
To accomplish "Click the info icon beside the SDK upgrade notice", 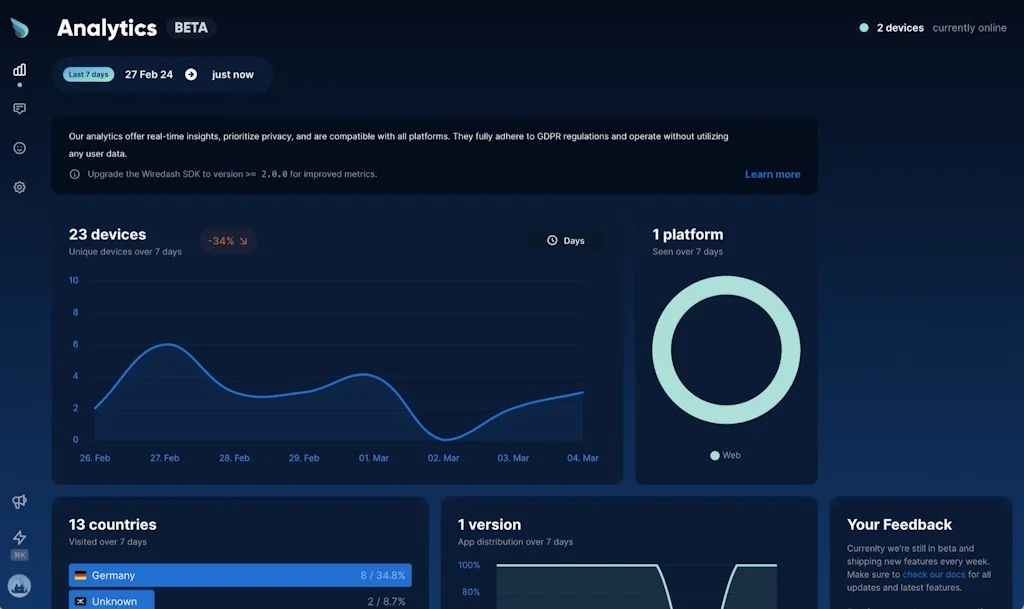I will pyautogui.click(x=74, y=174).
